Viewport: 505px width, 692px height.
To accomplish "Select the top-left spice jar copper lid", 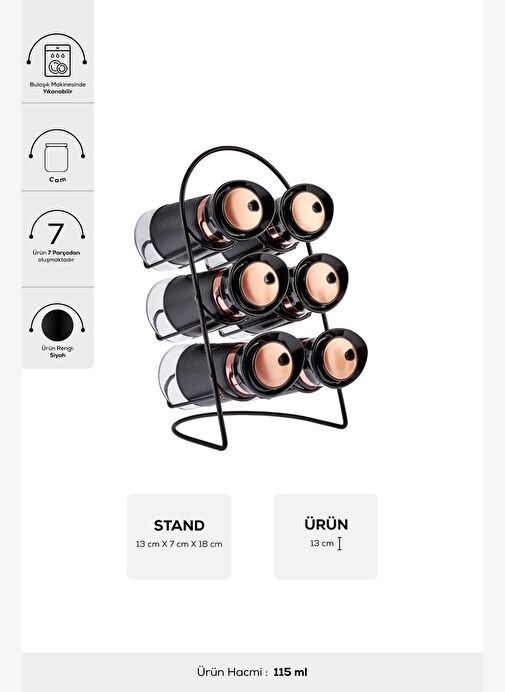I will pyautogui.click(x=242, y=209).
